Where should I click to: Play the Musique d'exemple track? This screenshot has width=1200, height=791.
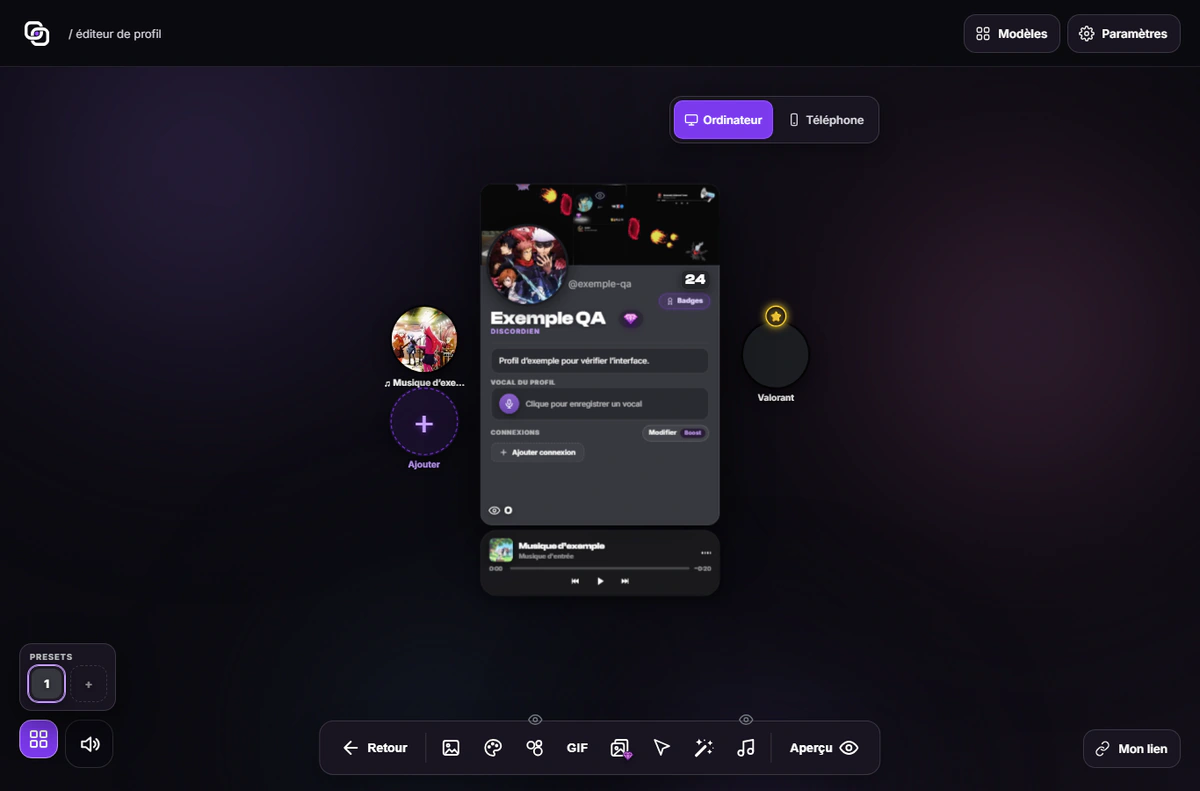click(600, 581)
